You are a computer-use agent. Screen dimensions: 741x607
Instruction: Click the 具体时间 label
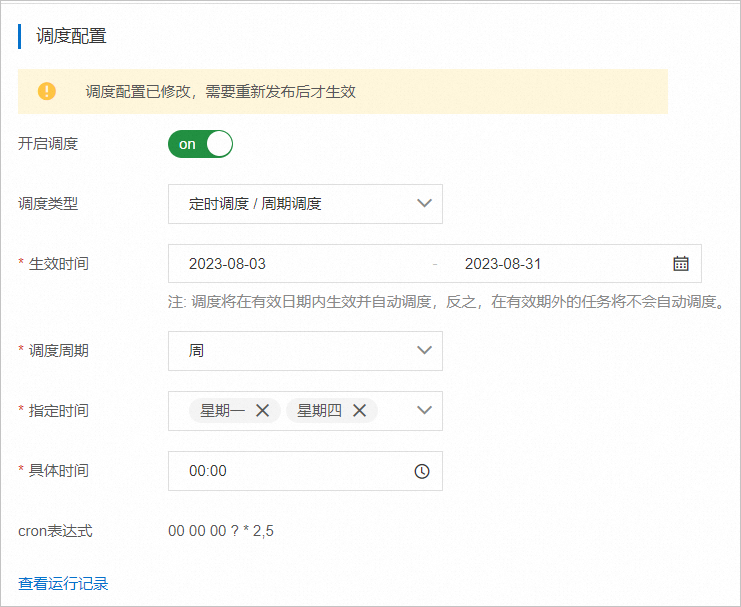(59, 471)
